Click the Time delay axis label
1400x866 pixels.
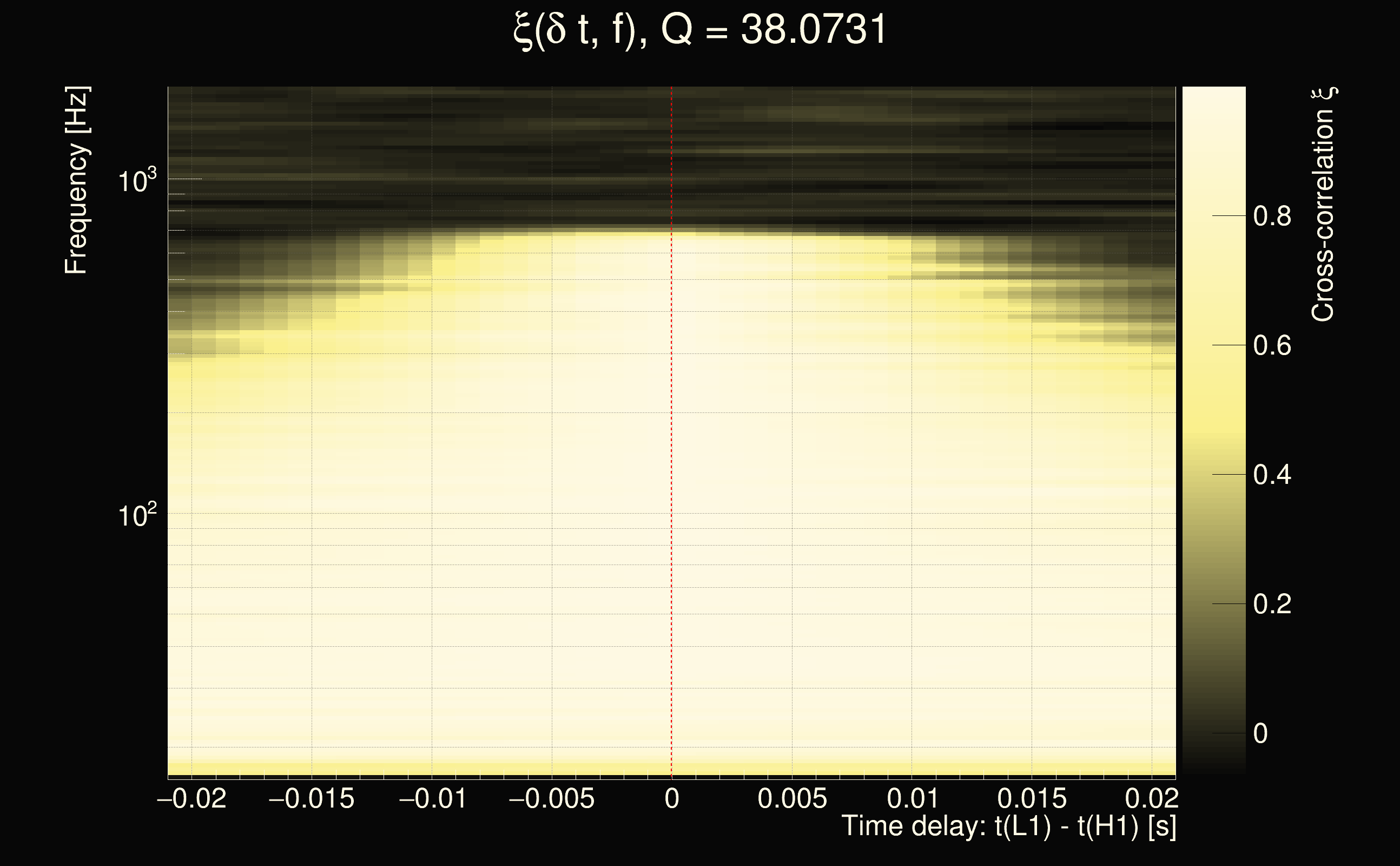[1008, 826]
